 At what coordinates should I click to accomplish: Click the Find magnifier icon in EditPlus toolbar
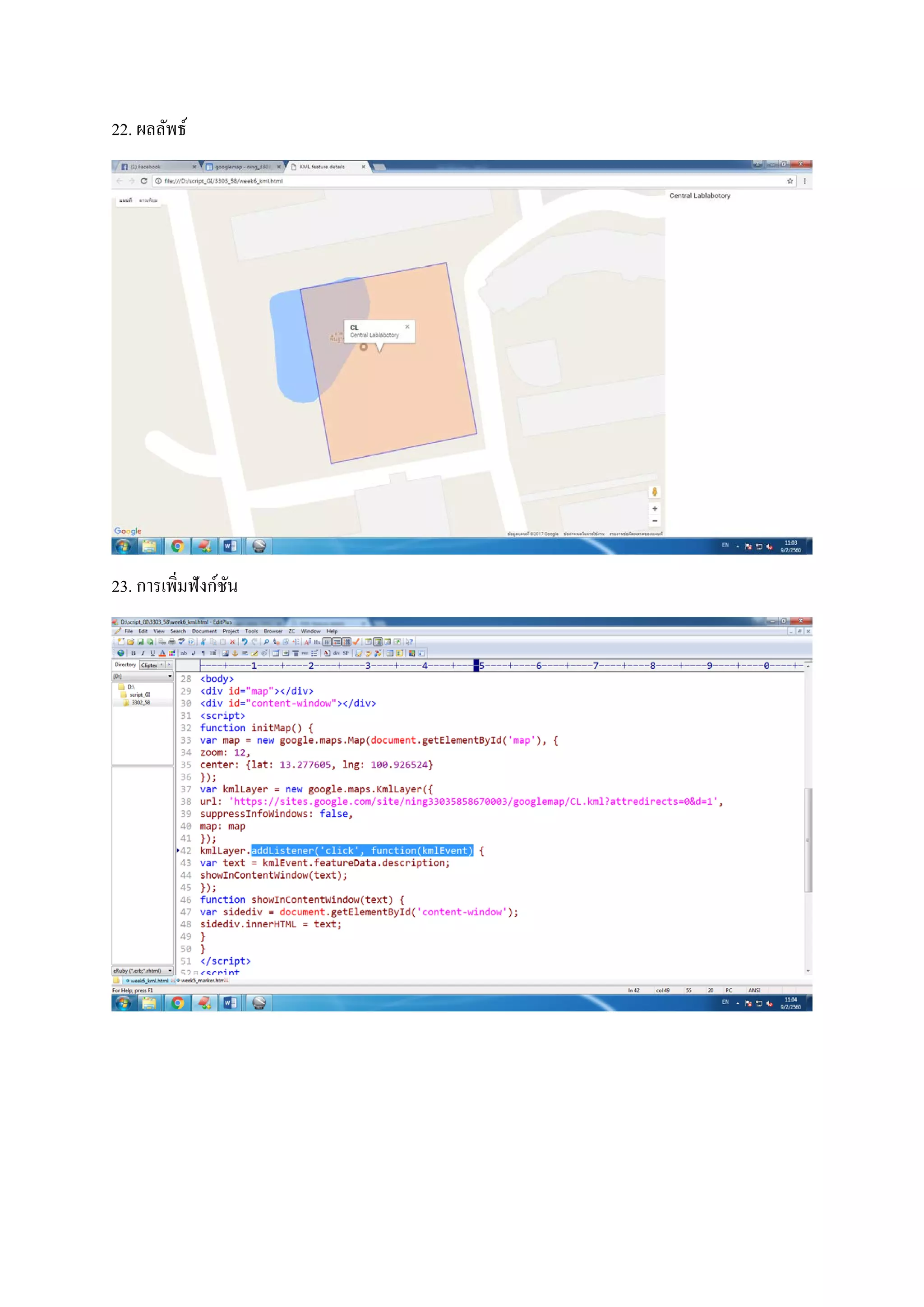point(266,642)
